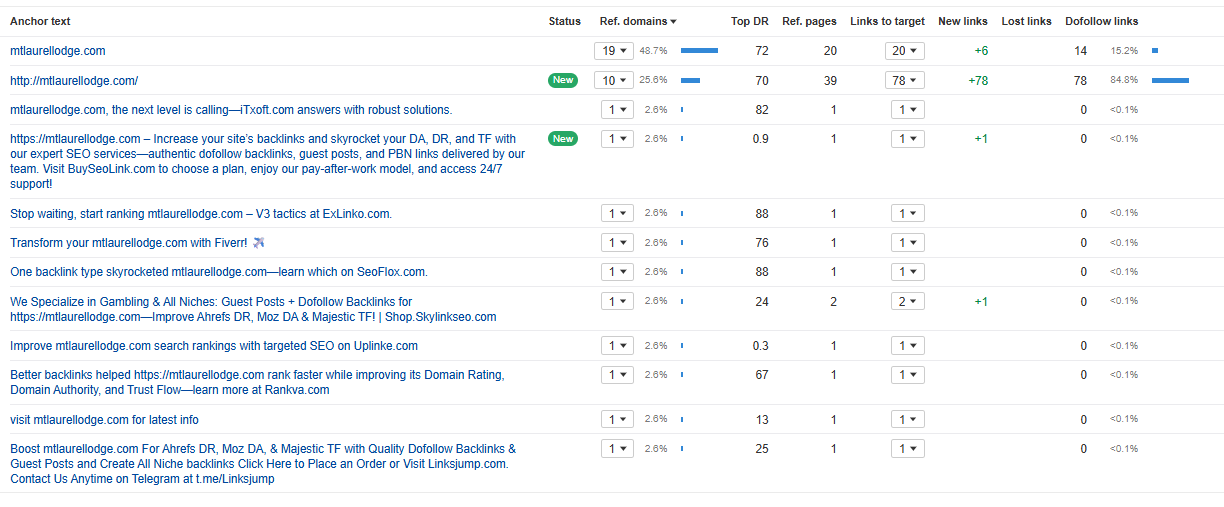Expand the 19 referring domains dropdown
This screenshot has height=507, width=1224.
tap(613, 51)
